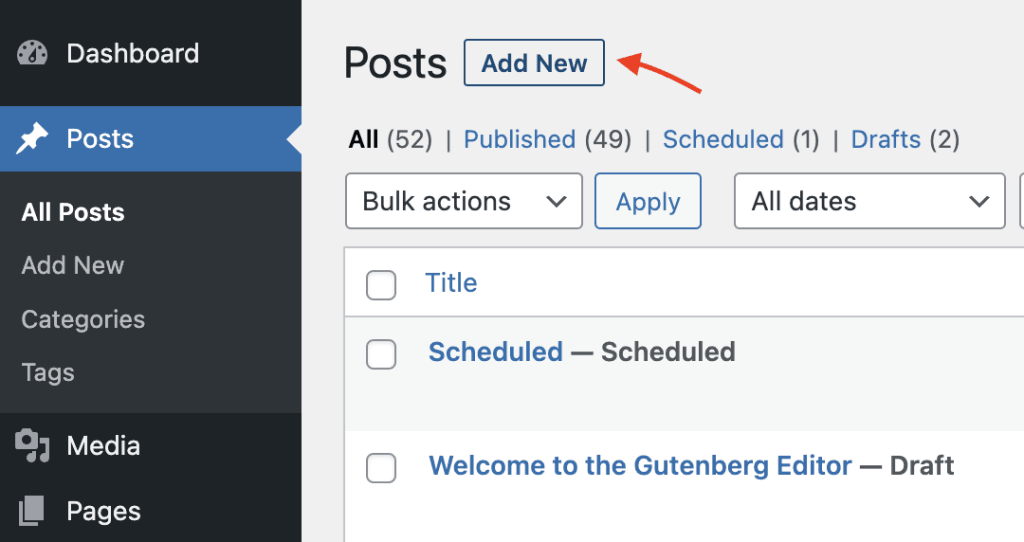The width and height of the screenshot is (1024, 542).
Task: Click the Posts pushpin icon
Action: tap(32, 139)
